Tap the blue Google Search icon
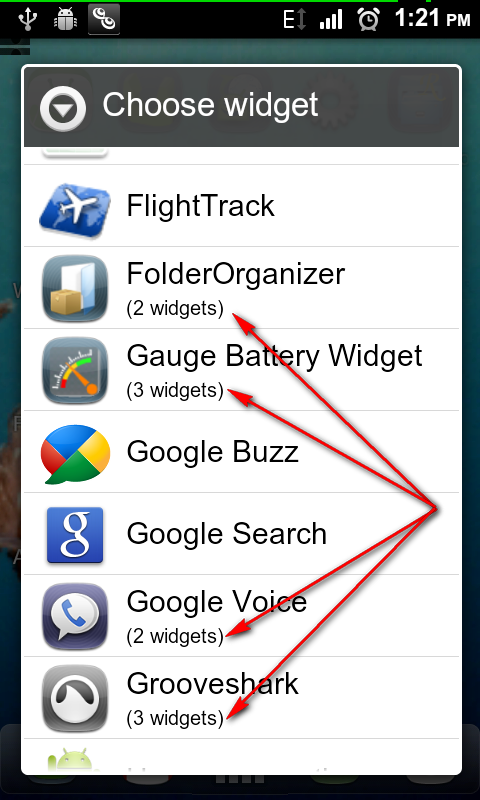 click(x=75, y=535)
